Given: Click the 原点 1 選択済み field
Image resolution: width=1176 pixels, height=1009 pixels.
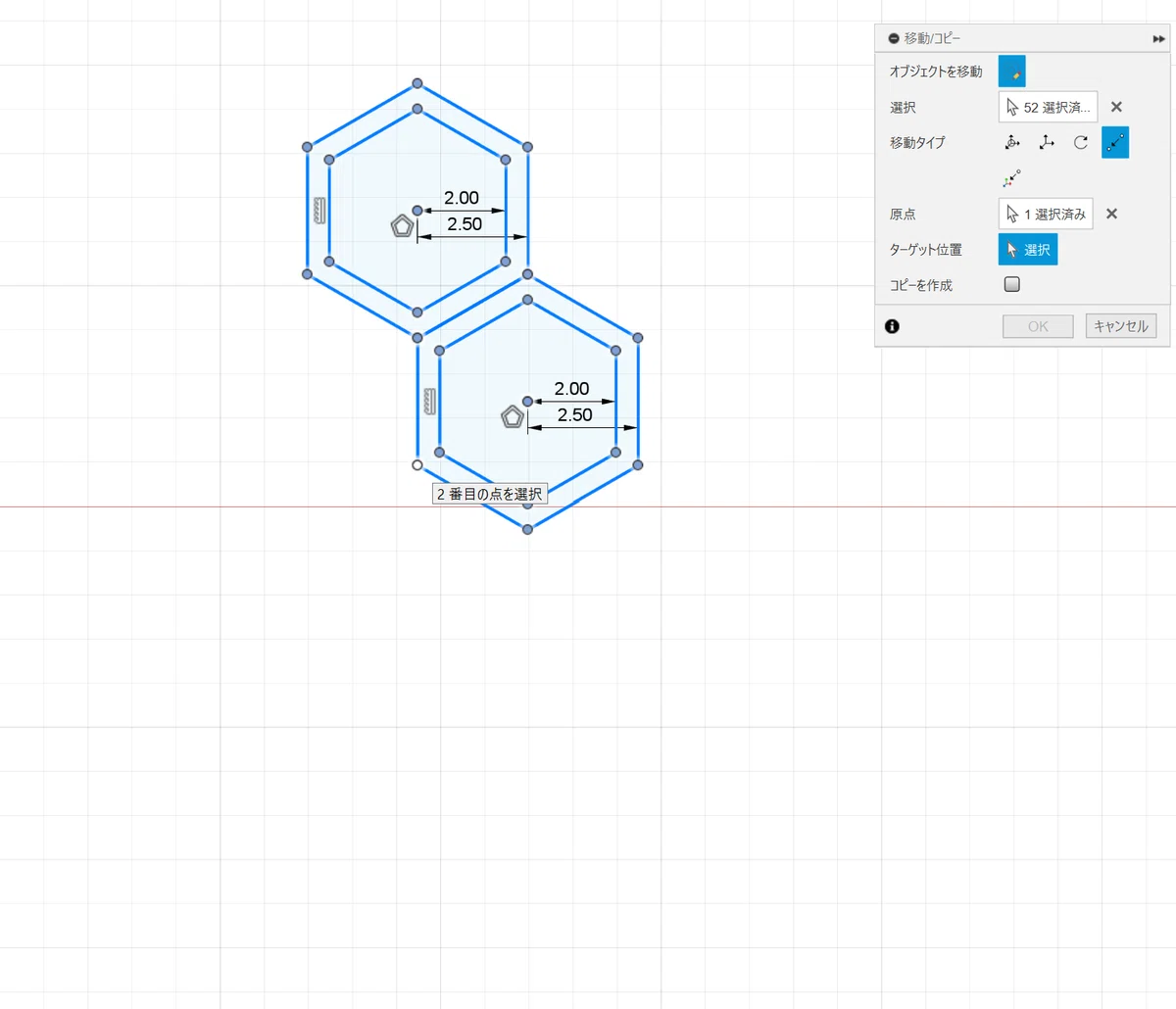Looking at the screenshot, I should [x=1046, y=214].
